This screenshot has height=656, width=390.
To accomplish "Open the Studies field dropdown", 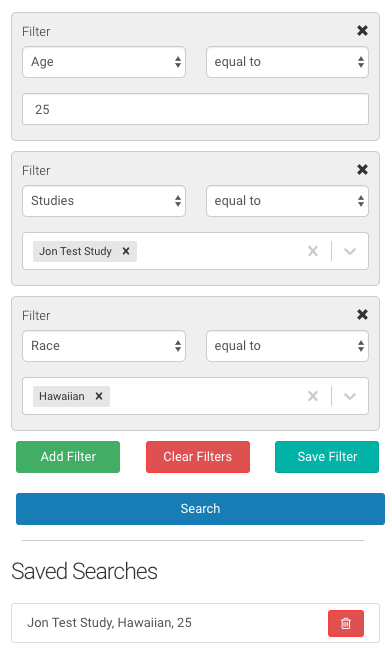I will [104, 201].
